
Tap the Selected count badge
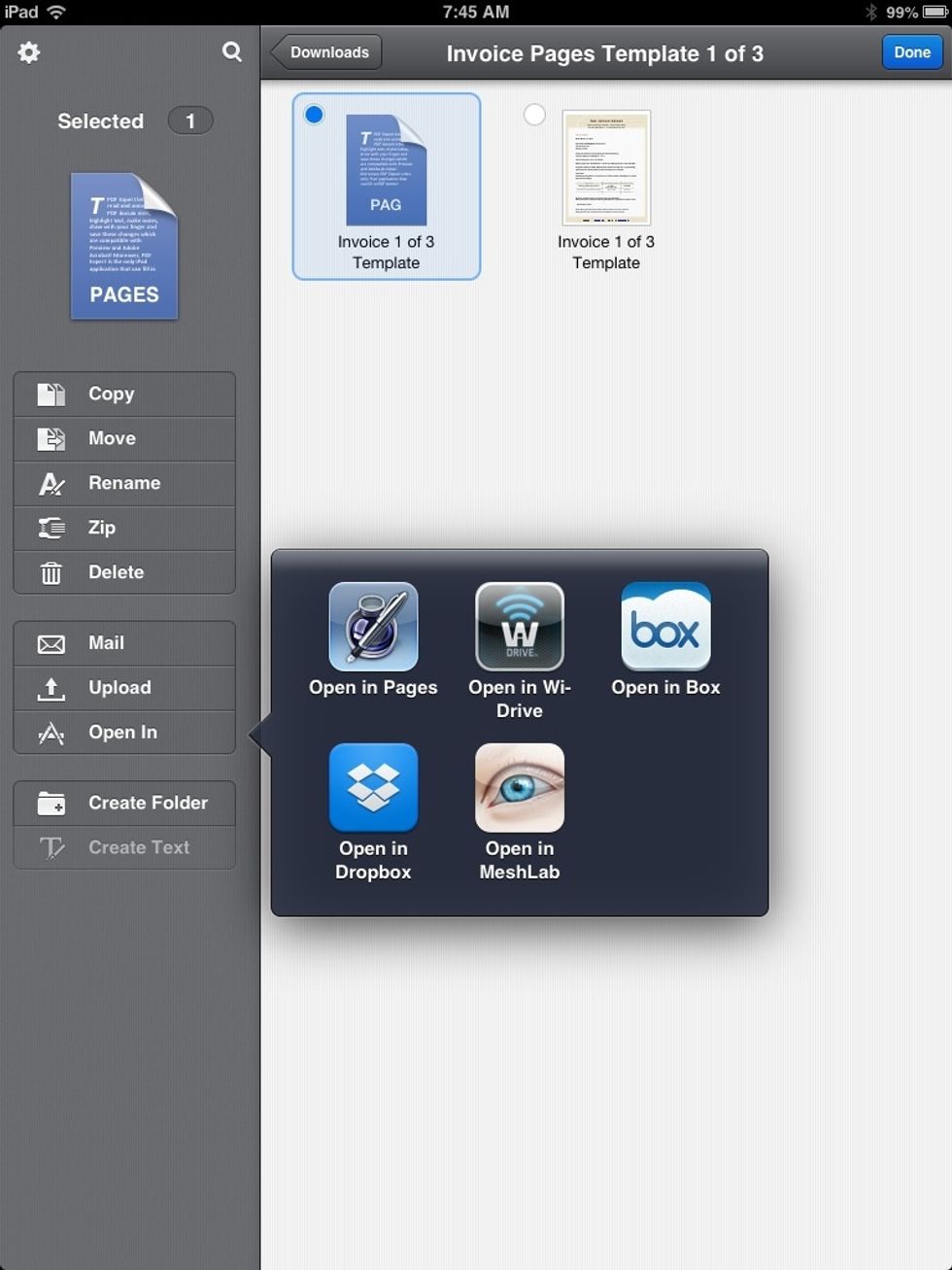pos(190,121)
